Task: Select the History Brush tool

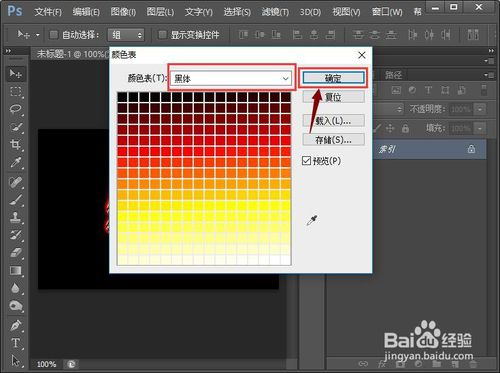Action: (x=15, y=235)
